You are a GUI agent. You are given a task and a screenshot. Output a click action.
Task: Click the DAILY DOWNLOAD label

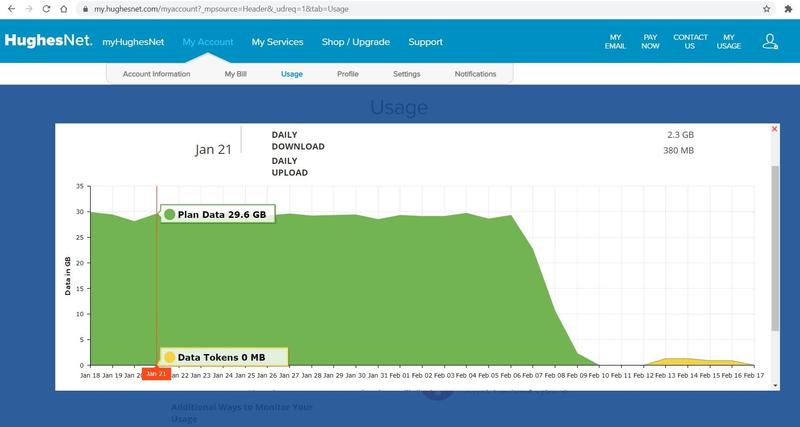(298, 140)
